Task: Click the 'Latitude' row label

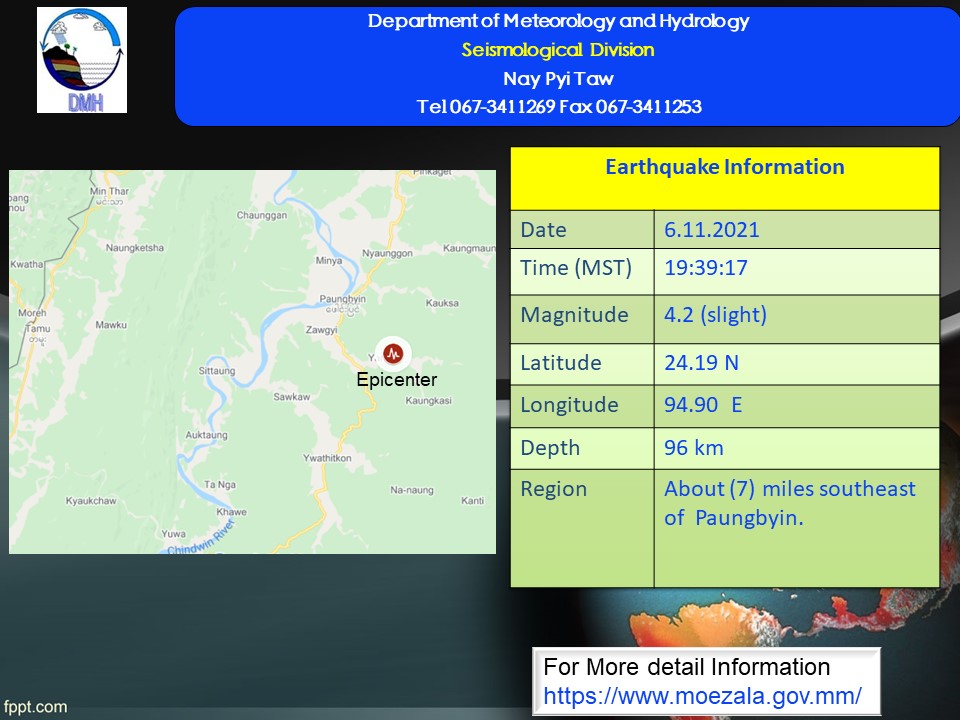Action: pyautogui.click(x=561, y=362)
